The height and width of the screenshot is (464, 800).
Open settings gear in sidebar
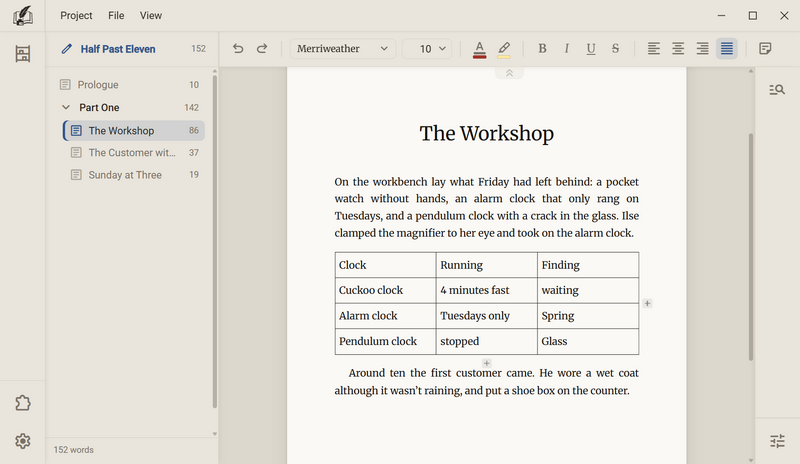click(22, 441)
